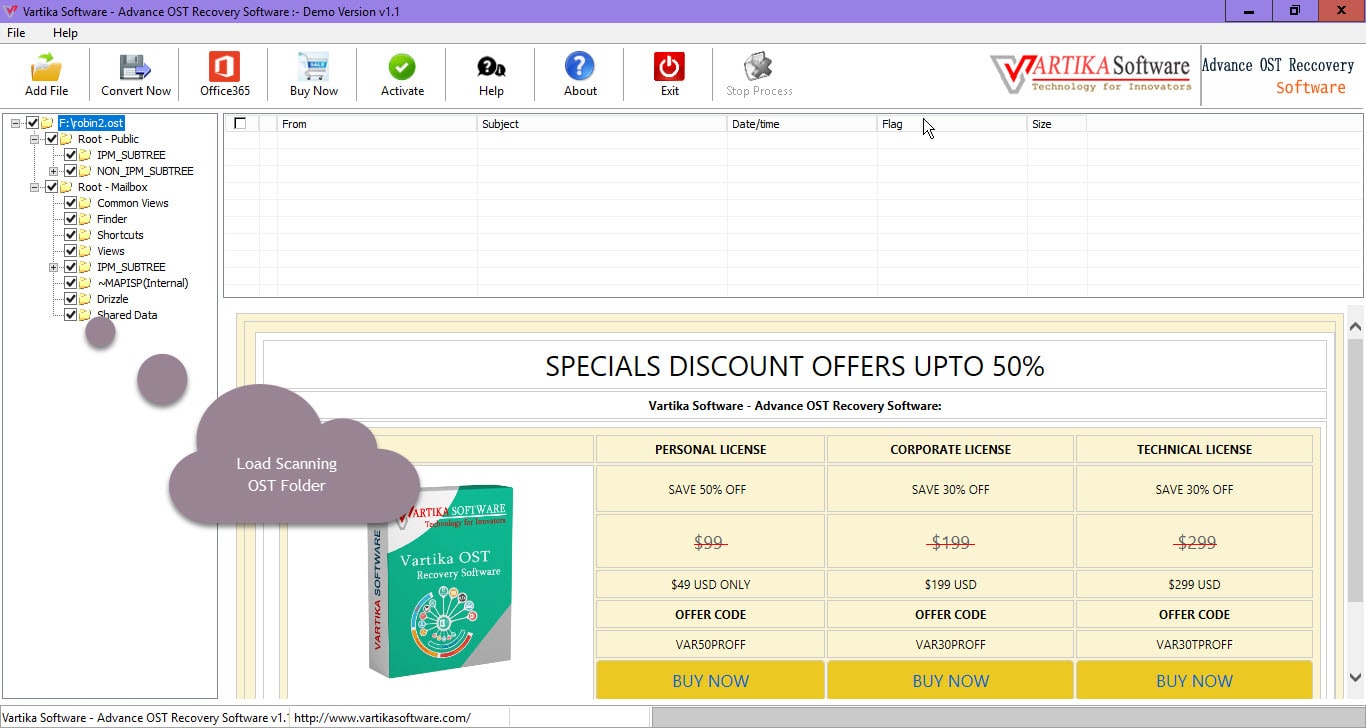Viewport: 1366px width, 728px height.
Task: Uncheck the Root - Public checkbox
Action: (52, 139)
